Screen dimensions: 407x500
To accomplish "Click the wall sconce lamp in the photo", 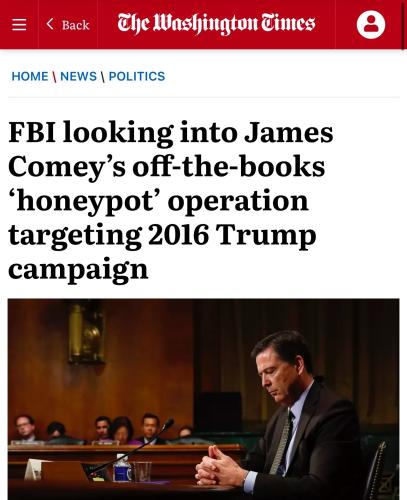I will [87, 333].
